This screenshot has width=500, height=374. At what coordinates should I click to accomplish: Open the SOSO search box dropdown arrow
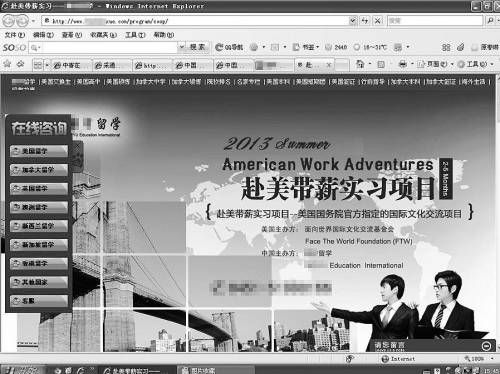[182, 47]
